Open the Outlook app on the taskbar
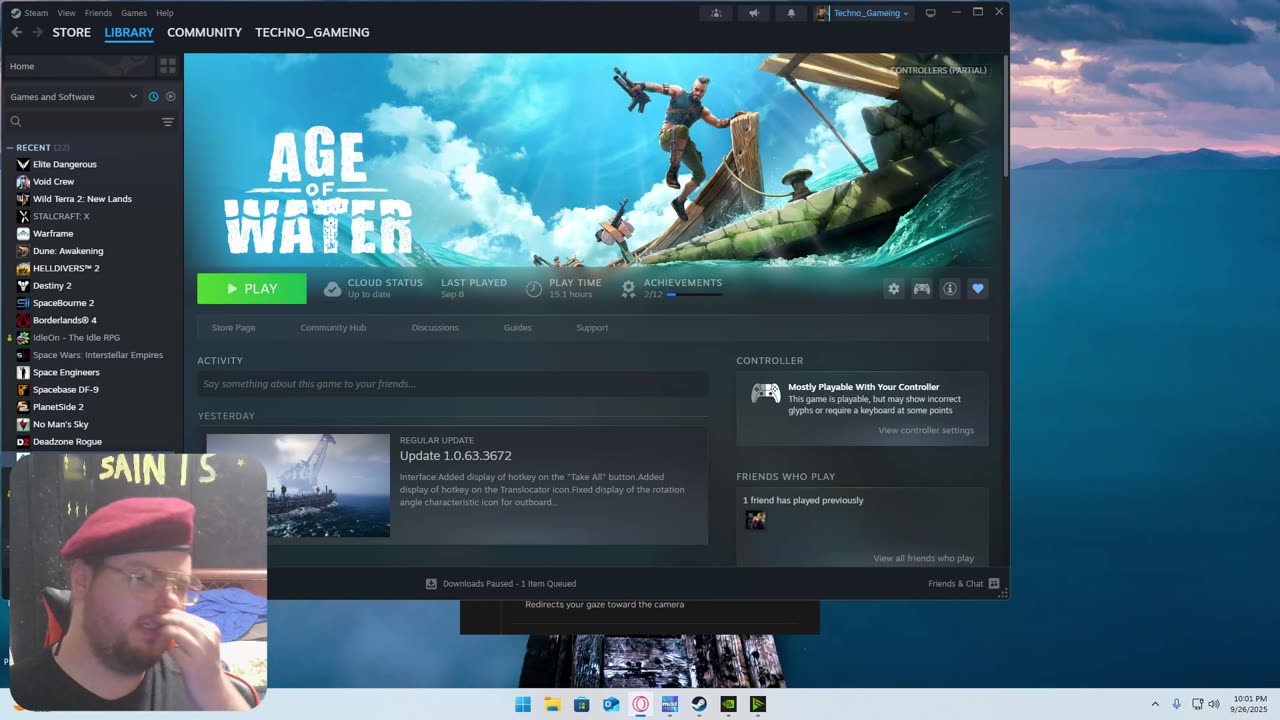 [611, 704]
